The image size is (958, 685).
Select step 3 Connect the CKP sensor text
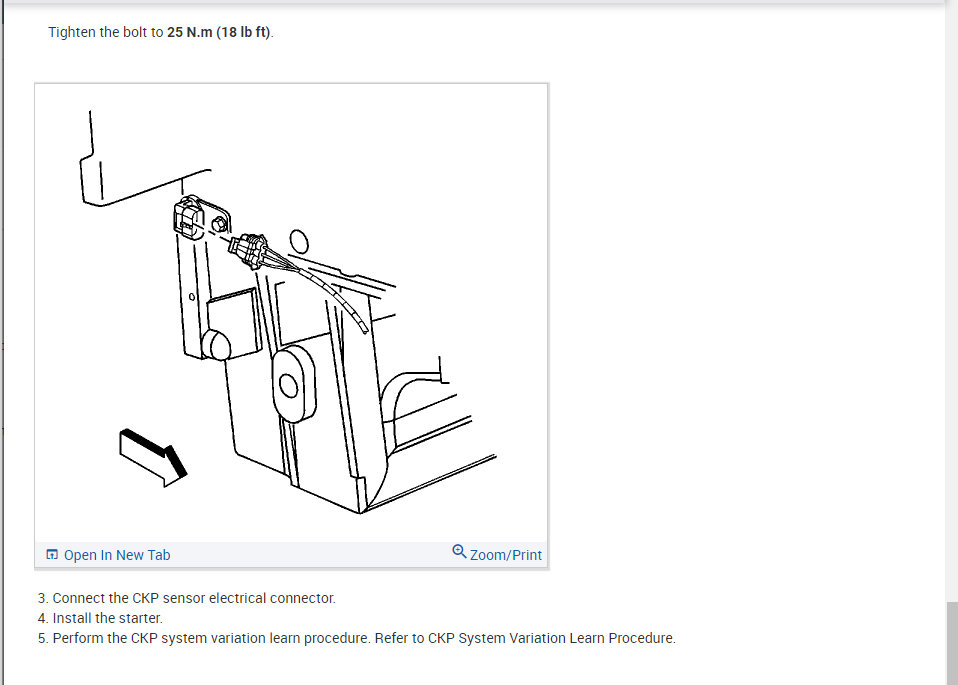pyautogui.click(x=186, y=598)
